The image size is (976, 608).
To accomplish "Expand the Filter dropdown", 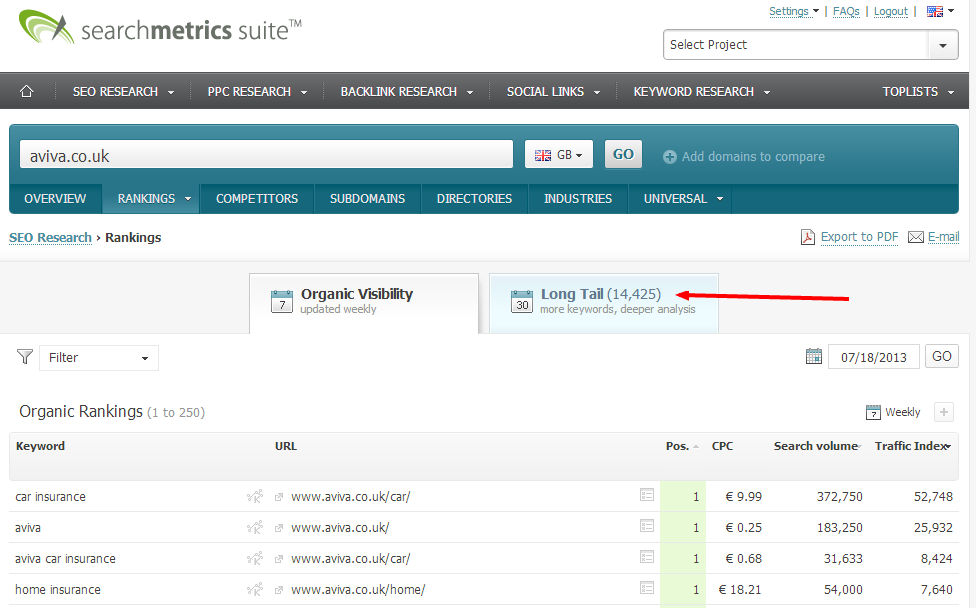I will click(x=99, y=358).
